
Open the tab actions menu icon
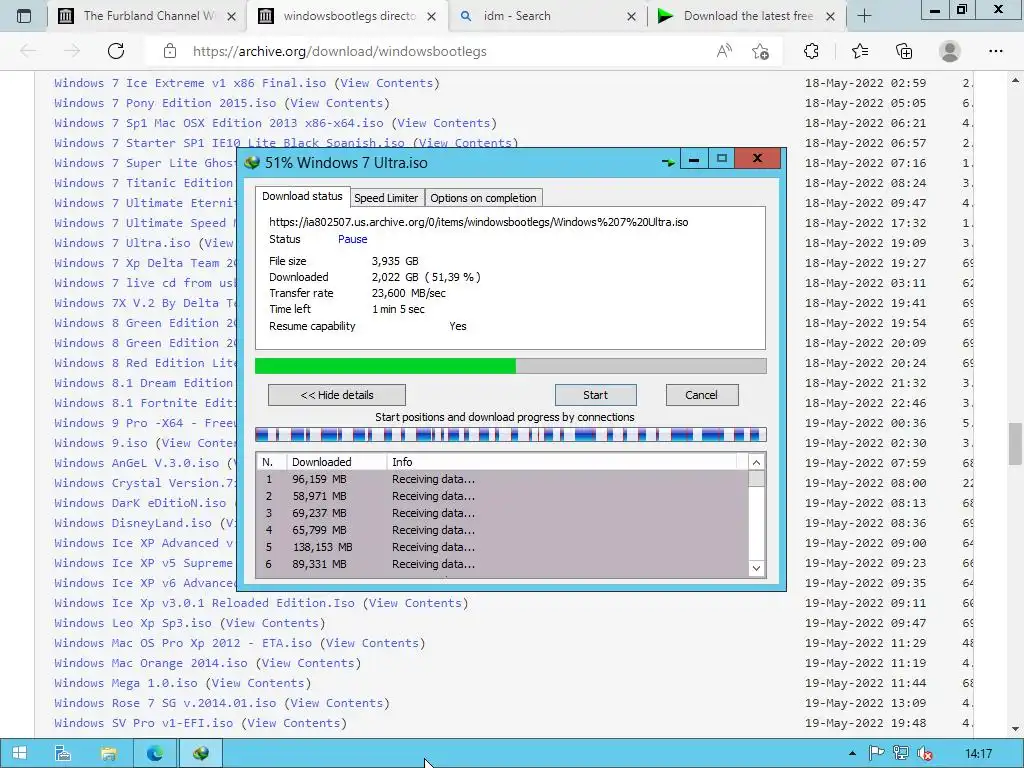pyautogui.click(x=24, y=16)
